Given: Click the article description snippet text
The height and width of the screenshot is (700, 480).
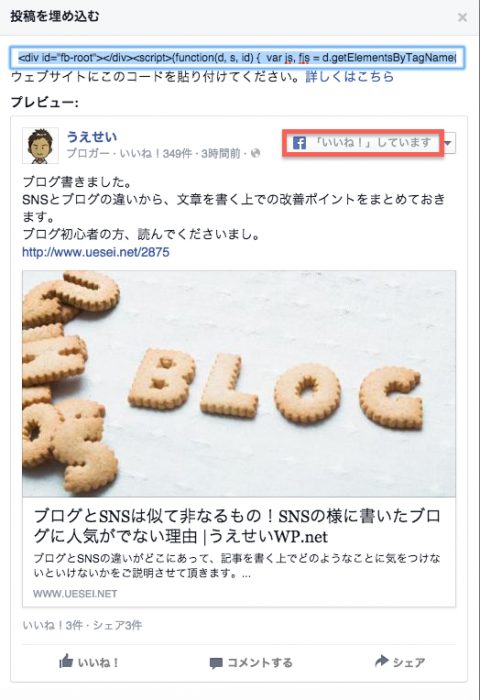Looking at the screenshot, I should [x=237, y=565].
